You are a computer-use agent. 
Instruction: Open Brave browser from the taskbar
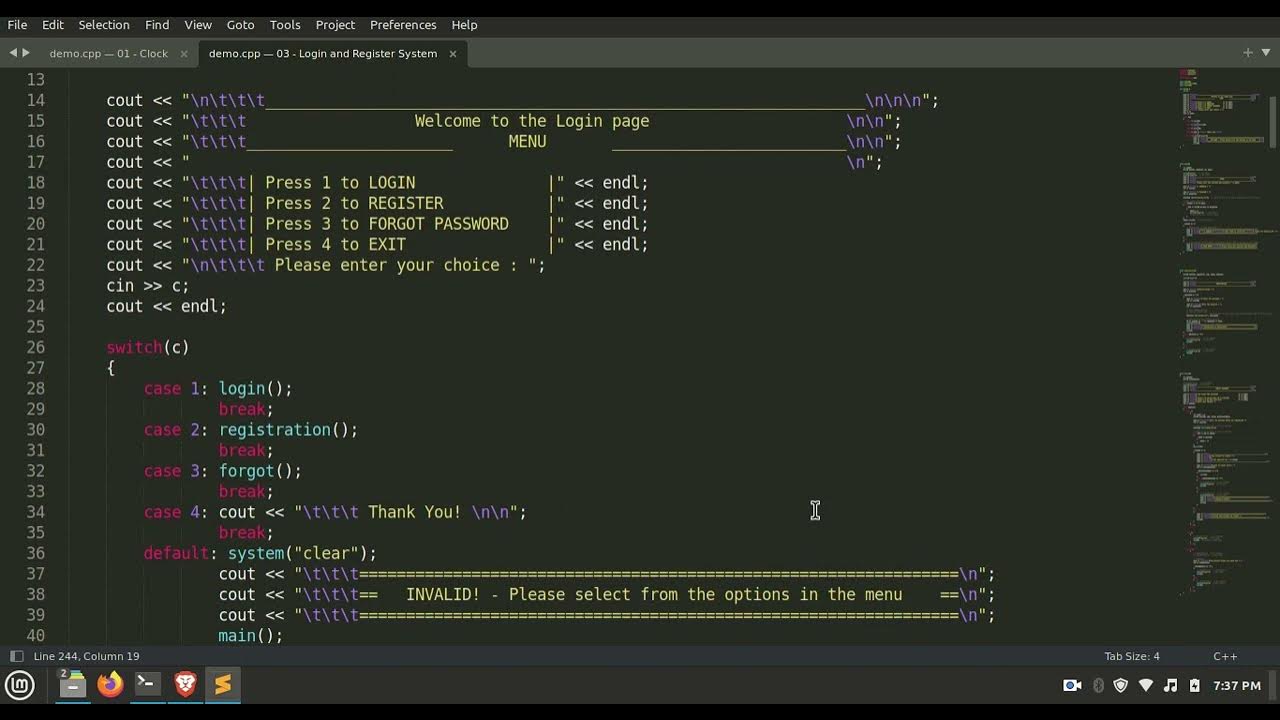(x=185, y=685)
